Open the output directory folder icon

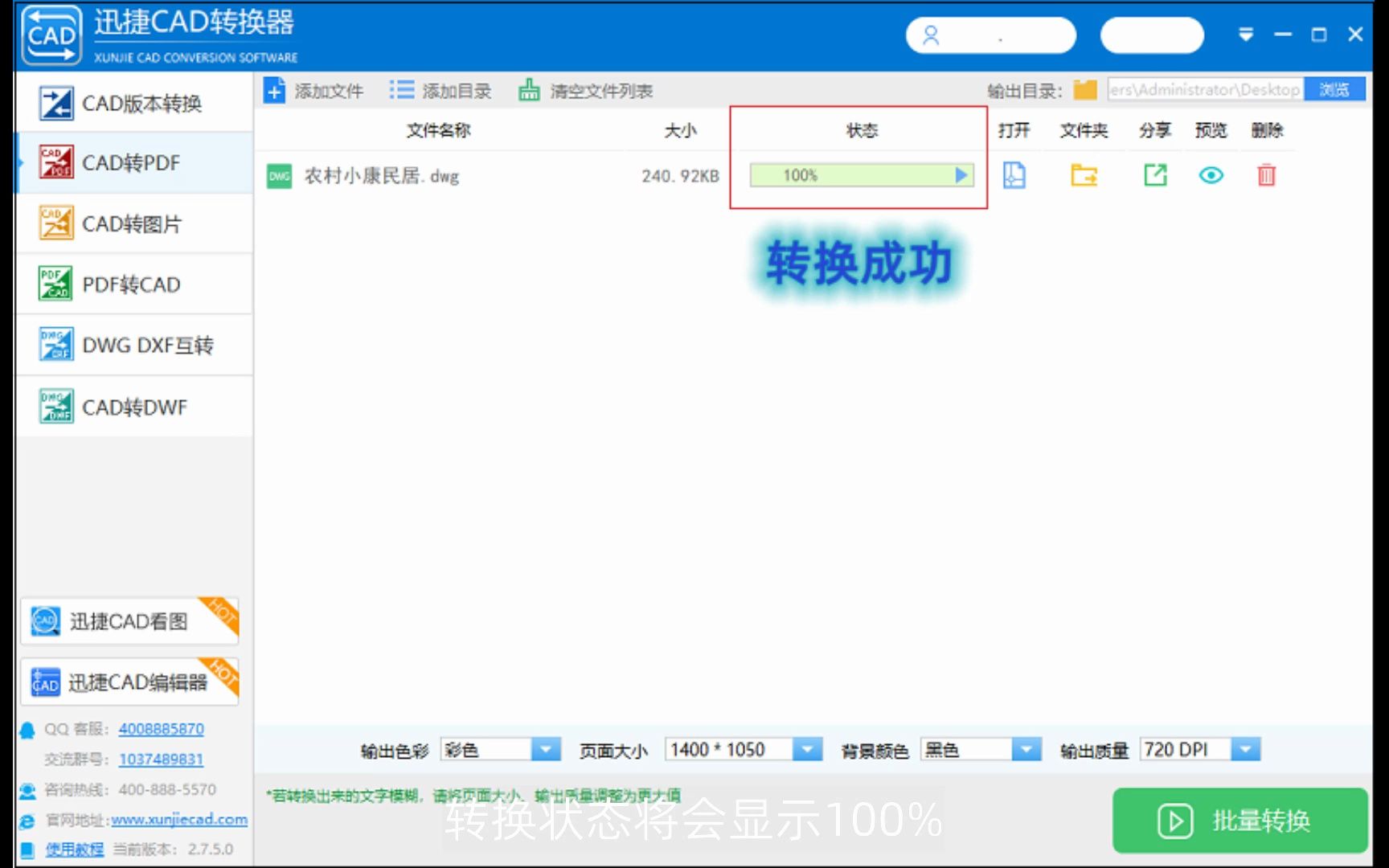click(x=1084, y=90)
